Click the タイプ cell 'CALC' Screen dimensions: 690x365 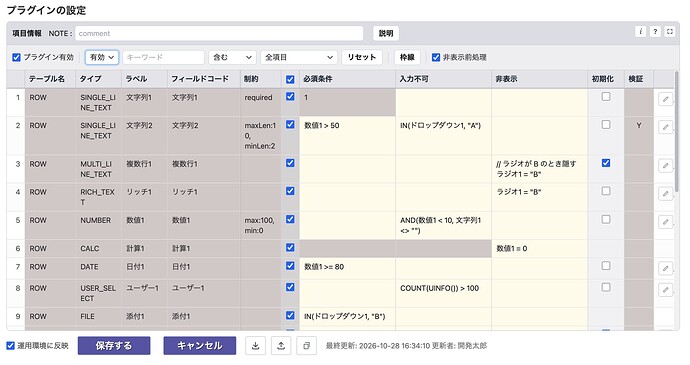point(99,249)
